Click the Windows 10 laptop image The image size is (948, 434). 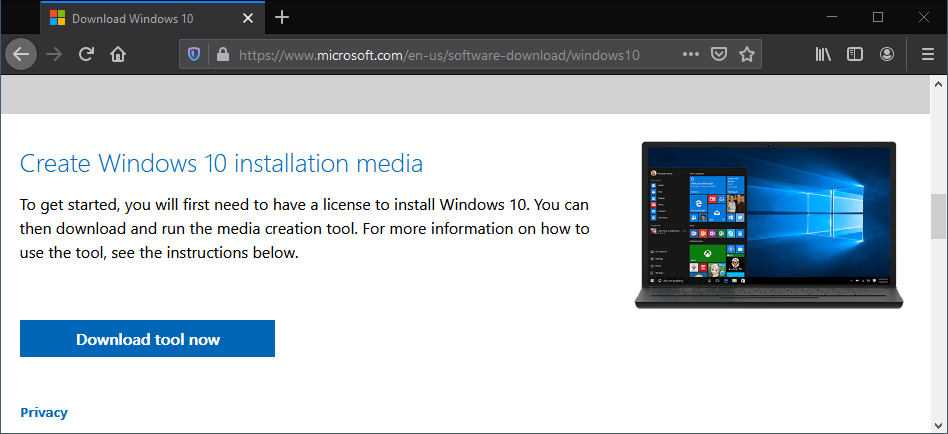pyautogui.click(x=768, y=225)
